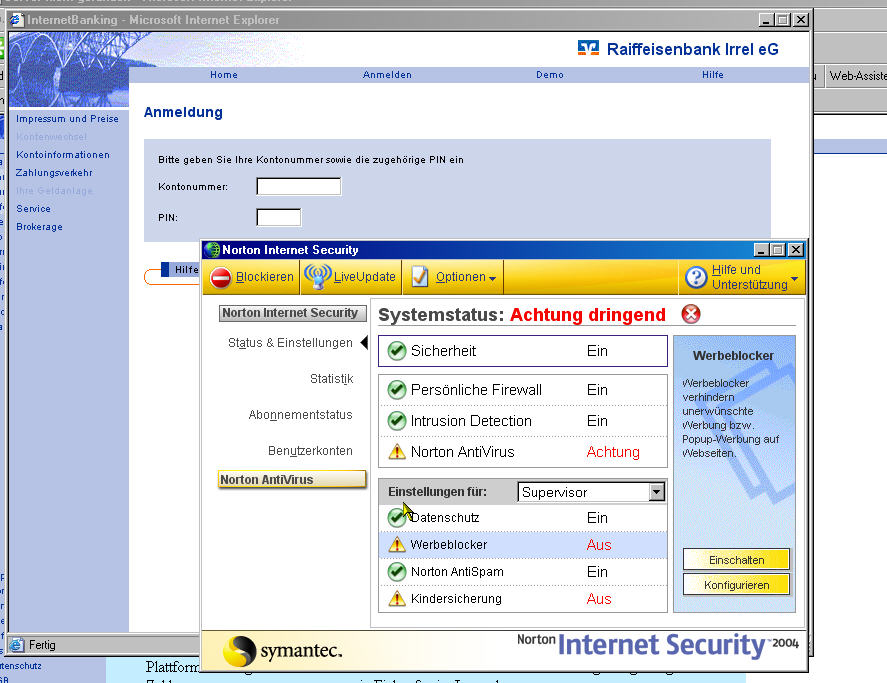Screen dimensions: 887x683
Task: Click Internet Explorer icon in InternetBanking title bar
Action: tap(16, 20)
